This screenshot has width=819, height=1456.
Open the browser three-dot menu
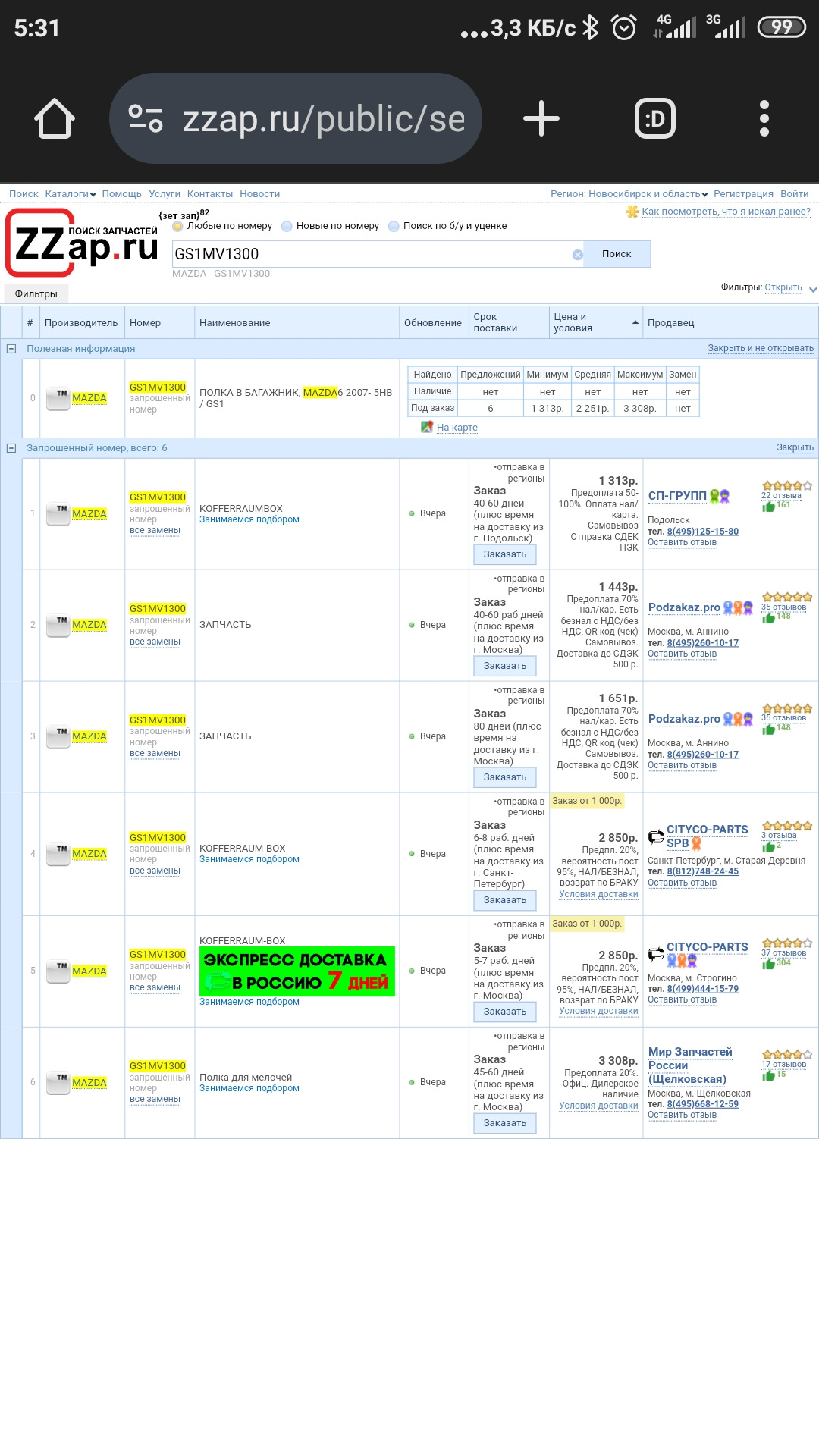tap(764, 119)
